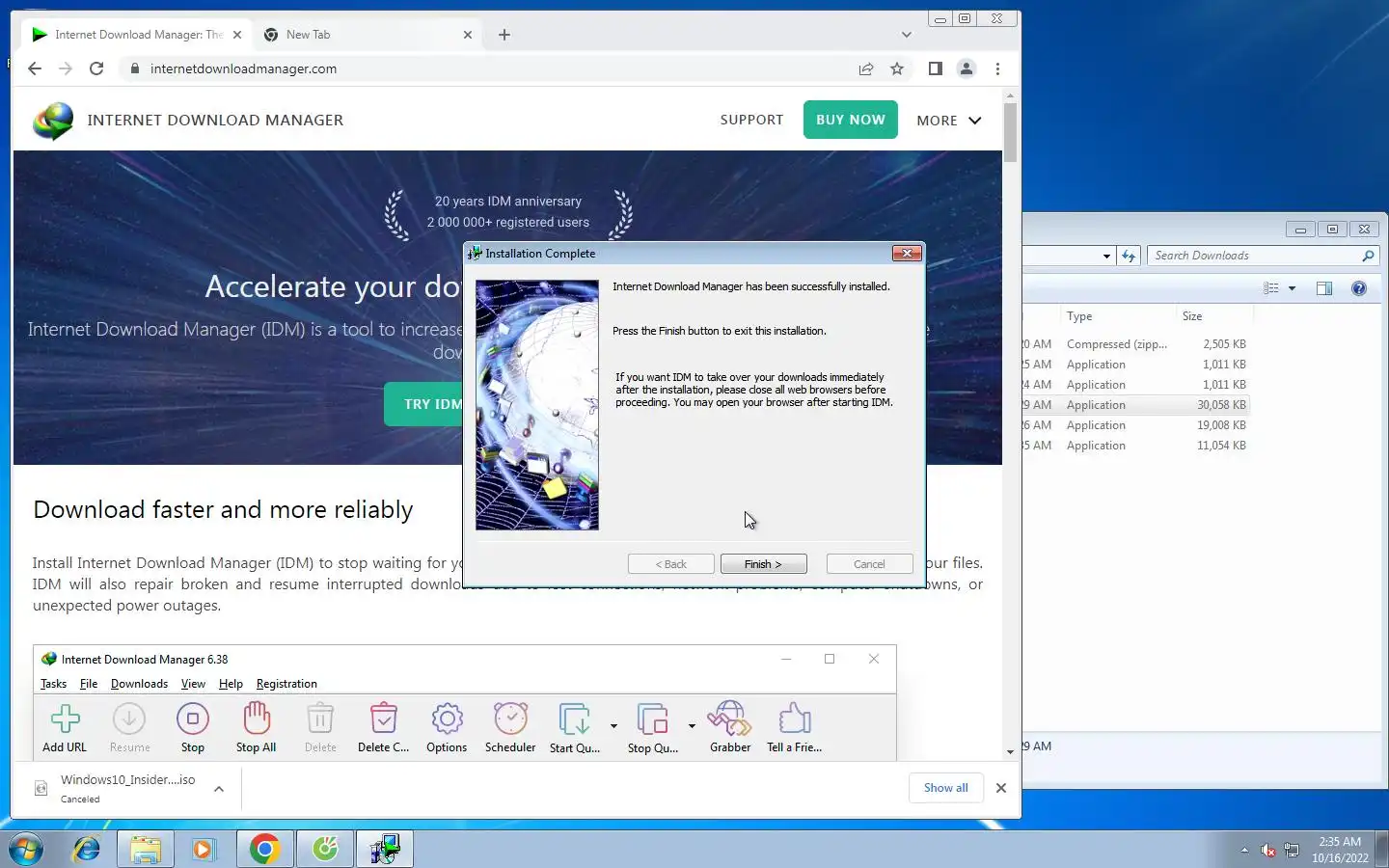
Task: Click Tell a Frie... icon
Action: pos(795,728)
